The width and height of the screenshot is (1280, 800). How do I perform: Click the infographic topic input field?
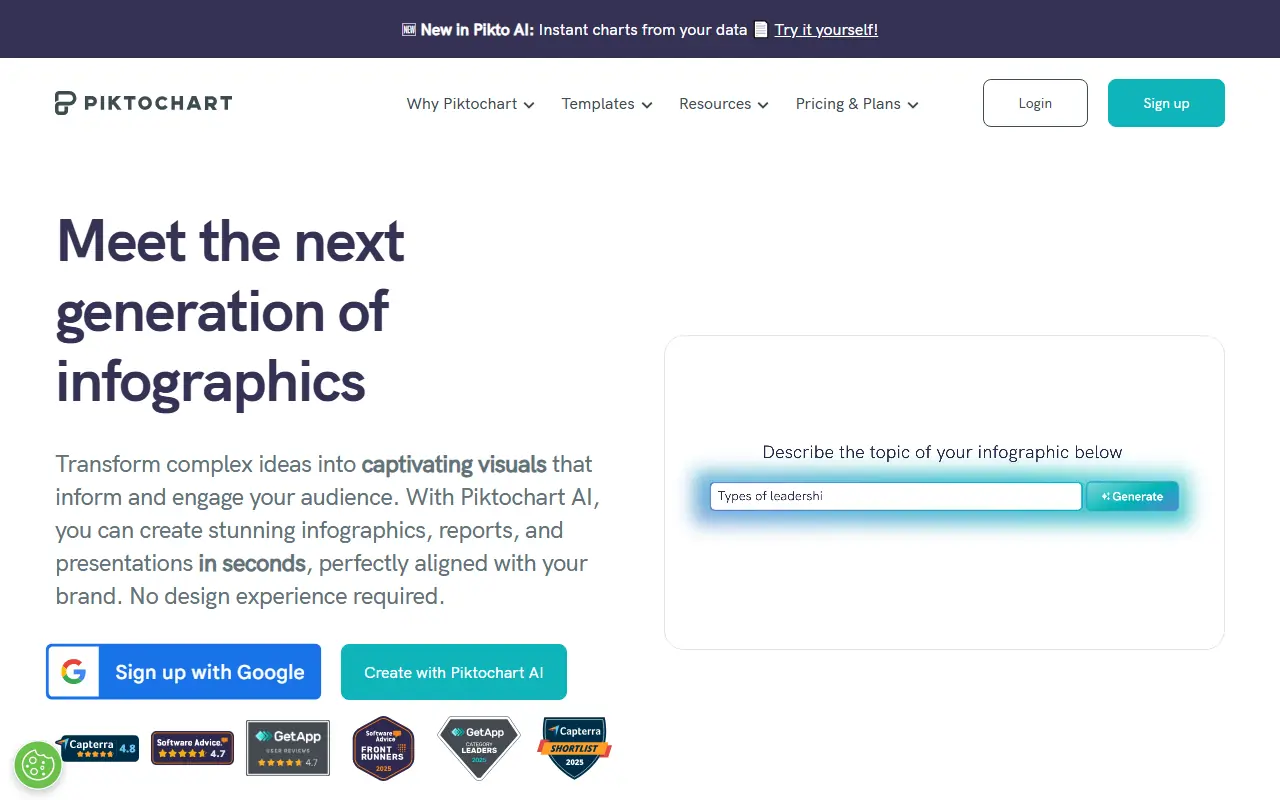[895, 496]
